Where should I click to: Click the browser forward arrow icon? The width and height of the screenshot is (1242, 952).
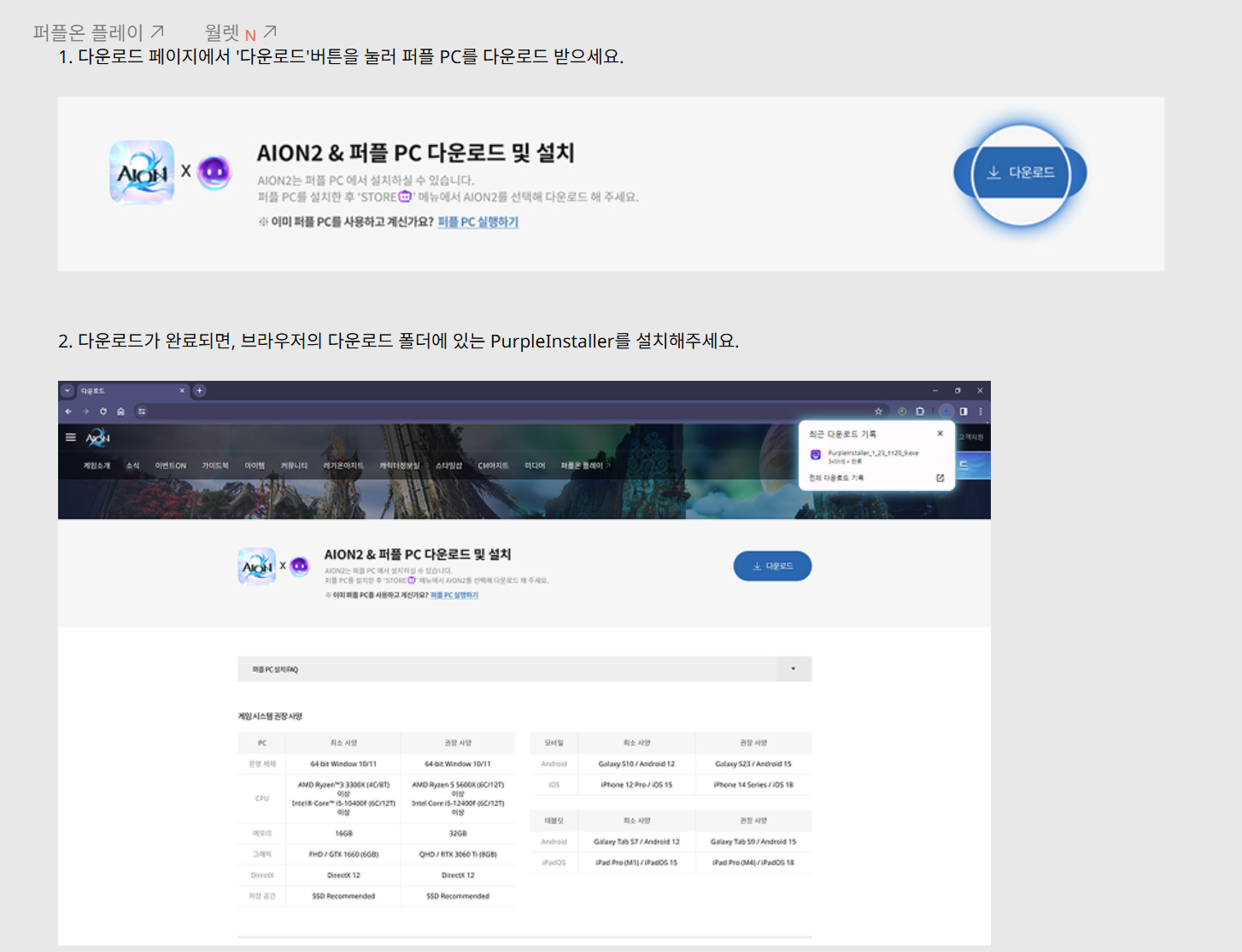pyautogui.click(x=85, y=412)
